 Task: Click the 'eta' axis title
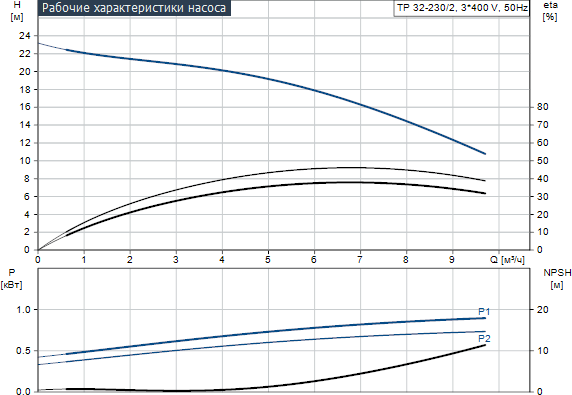[550, 5]
